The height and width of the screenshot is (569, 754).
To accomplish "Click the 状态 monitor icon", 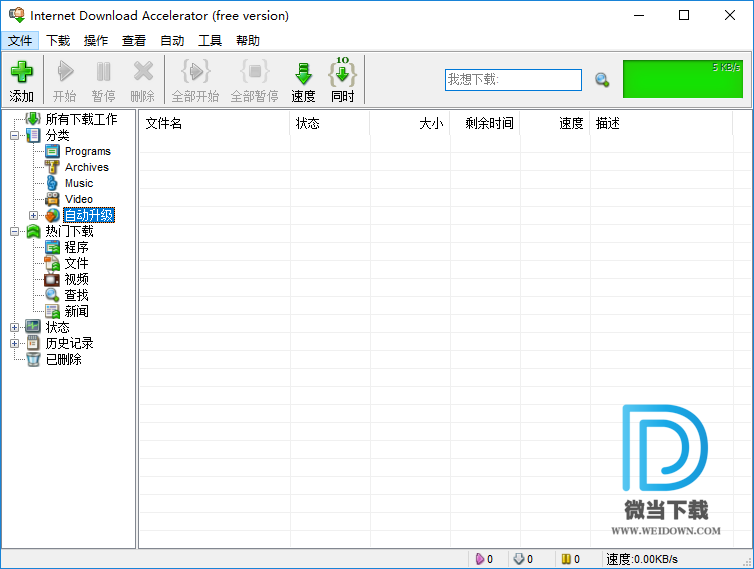I will point(33,327).
